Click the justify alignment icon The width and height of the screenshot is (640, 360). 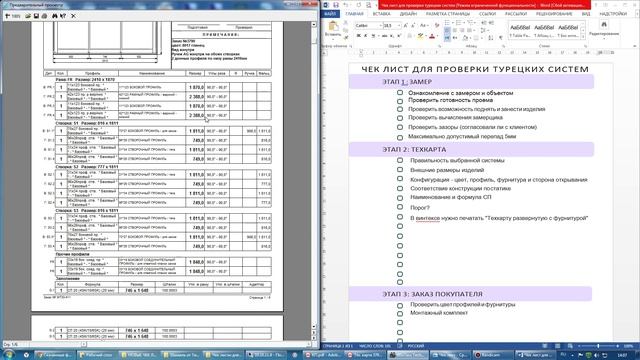click(469, 31)
